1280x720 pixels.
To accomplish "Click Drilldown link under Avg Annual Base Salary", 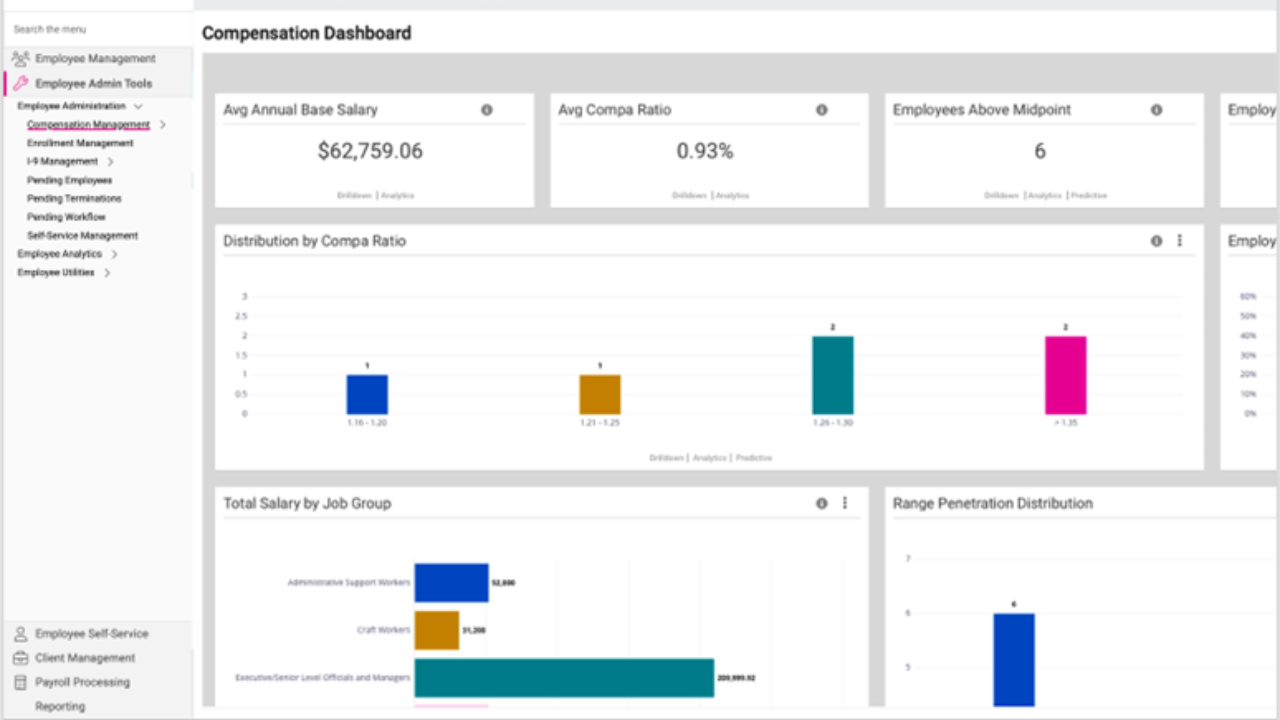I will click(x=354, y=196).
